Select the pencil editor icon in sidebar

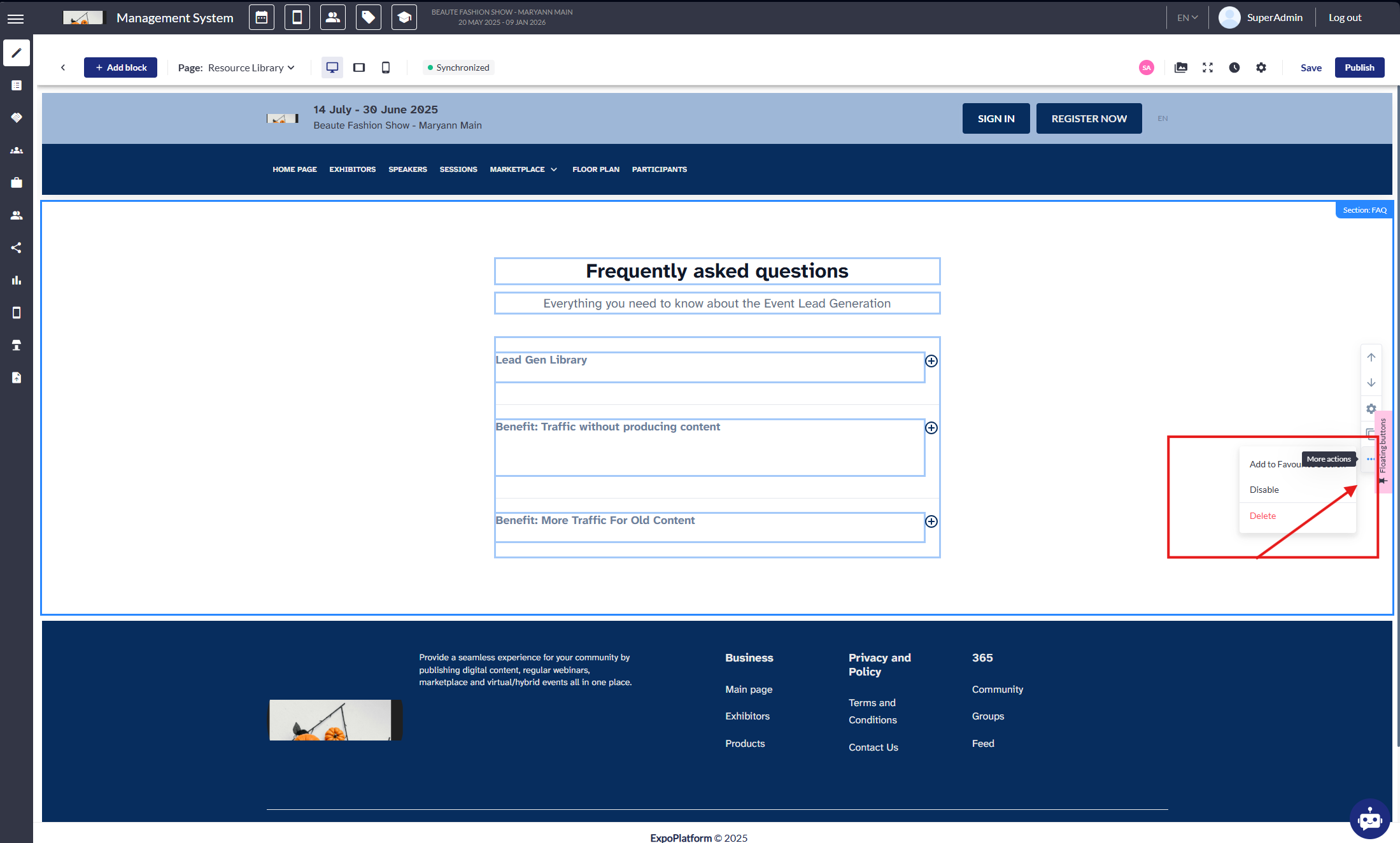[x=17, y=53]
